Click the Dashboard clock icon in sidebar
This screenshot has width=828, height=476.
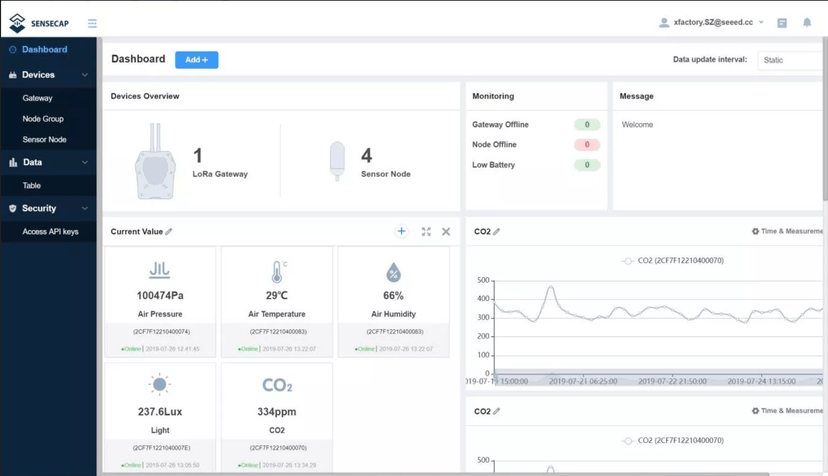(x=13, y=50)
